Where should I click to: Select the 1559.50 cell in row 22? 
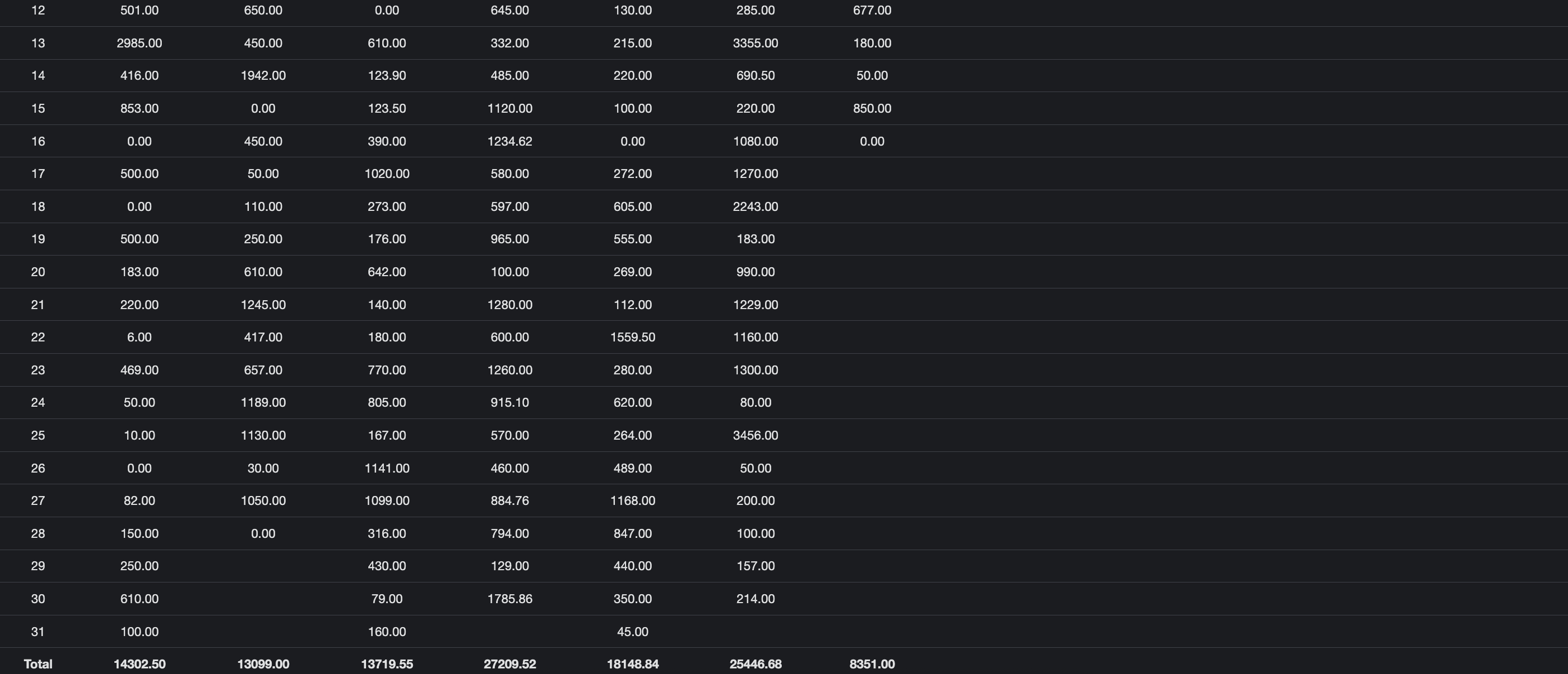pyautogui.click(x=632, y=336)
